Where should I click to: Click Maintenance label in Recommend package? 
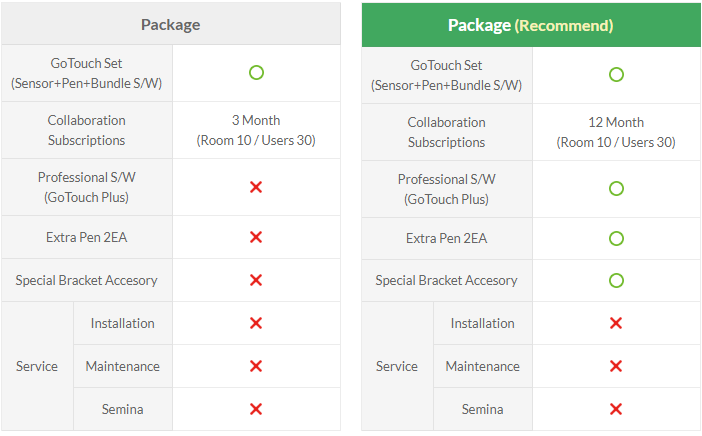[x=483, y=366]
